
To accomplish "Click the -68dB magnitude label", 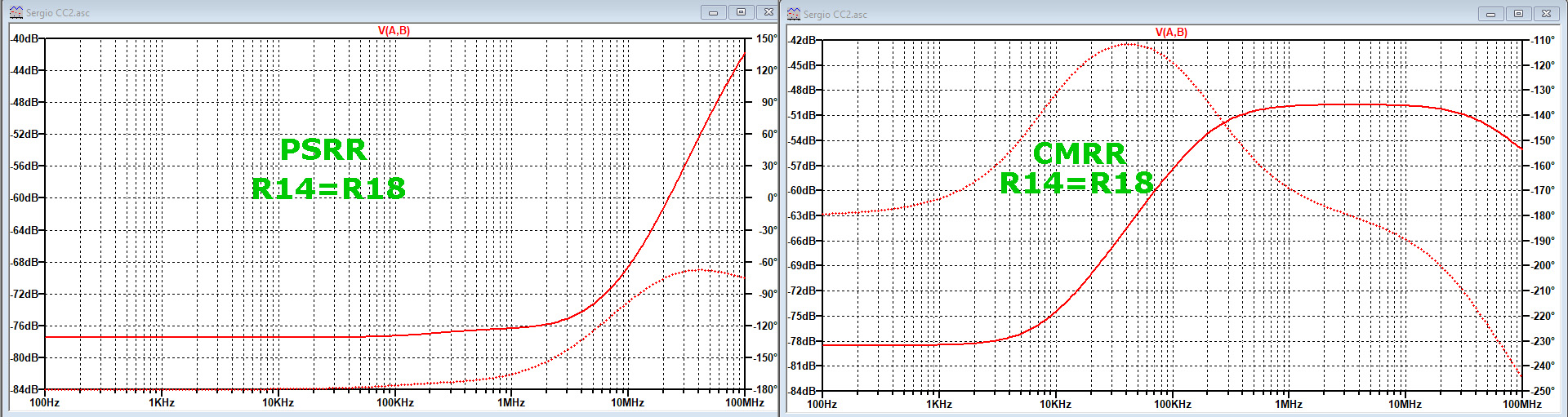I will pos(24,262).
